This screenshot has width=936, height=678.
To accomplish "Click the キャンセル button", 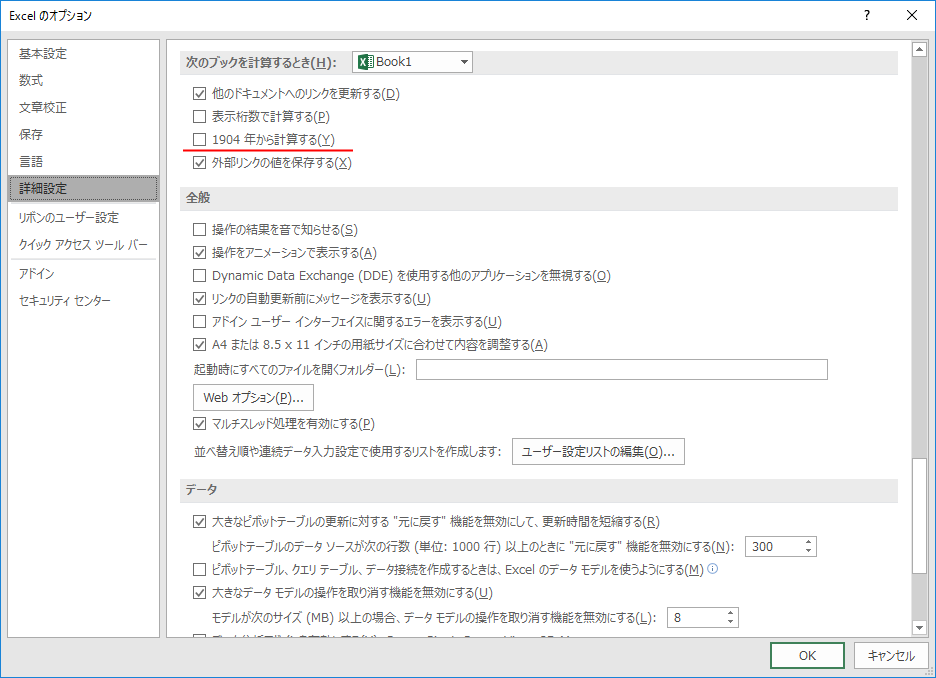I will coord(891,655).
